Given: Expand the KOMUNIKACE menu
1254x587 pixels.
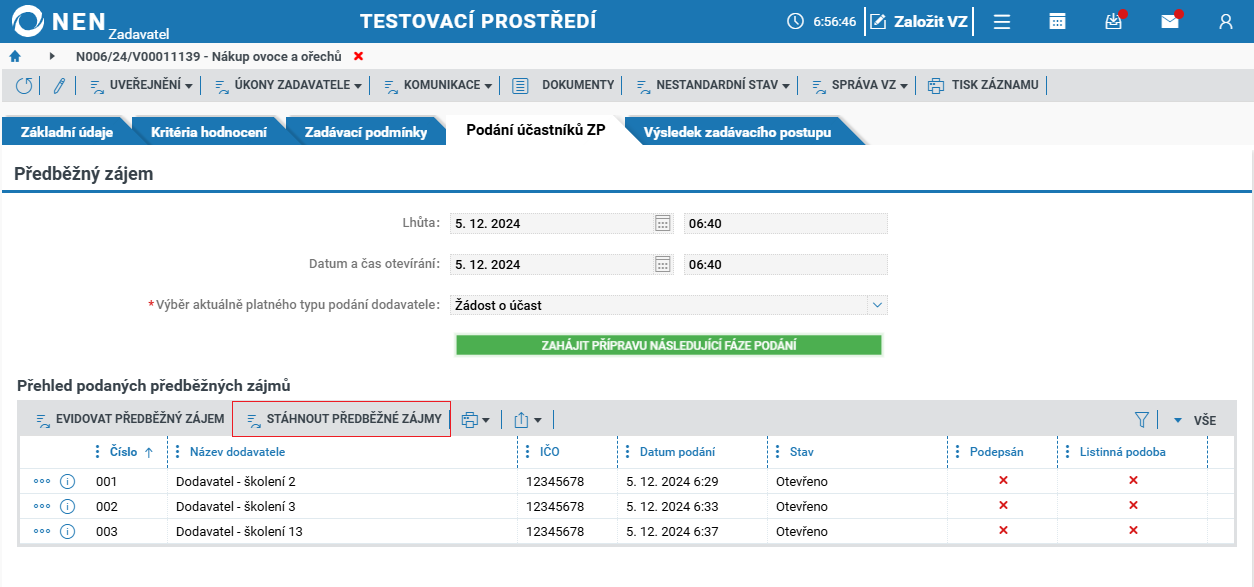Looking at the screenshot, I should [x=438, y=86].
